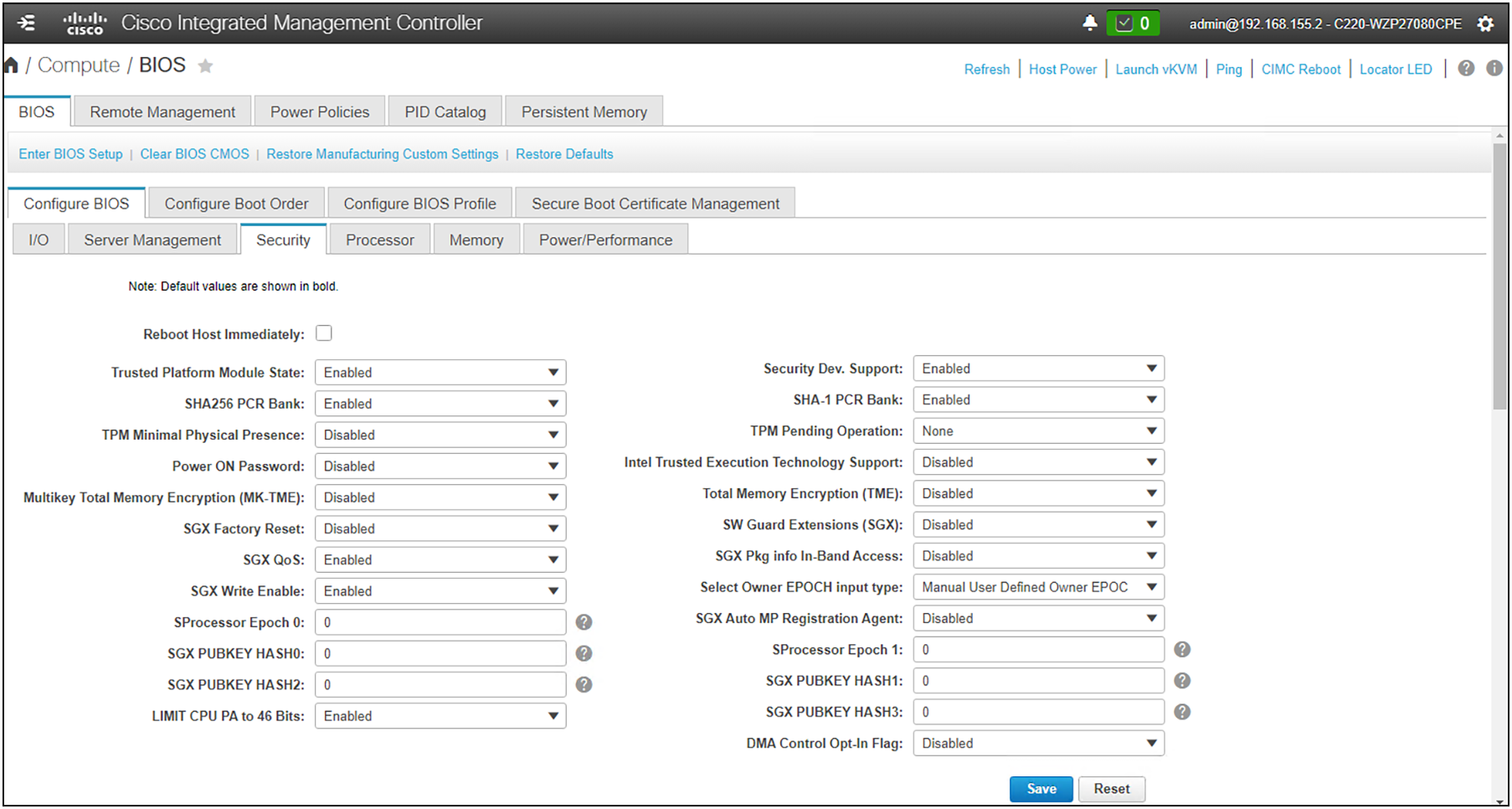Open Trusted Platform Module State dropdown
Viewport: 1512px width, 809px height.
pyautogui.click(x=440, y=373)
